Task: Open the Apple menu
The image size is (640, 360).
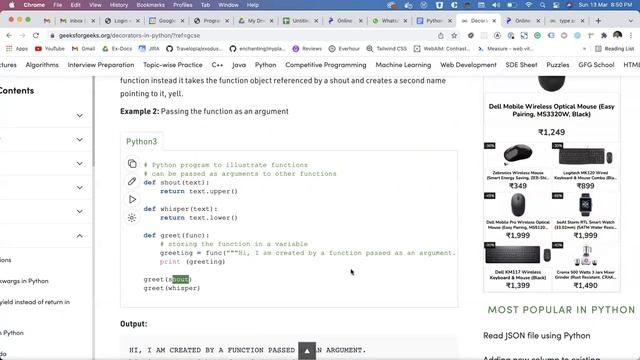Action: (12, 5)
